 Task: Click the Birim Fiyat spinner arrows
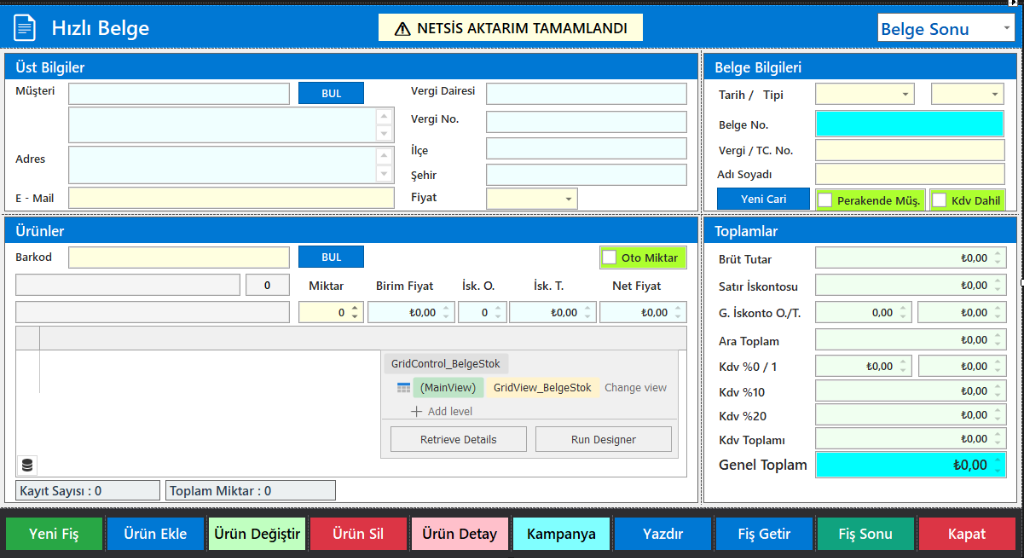click(x=446, y=312)
